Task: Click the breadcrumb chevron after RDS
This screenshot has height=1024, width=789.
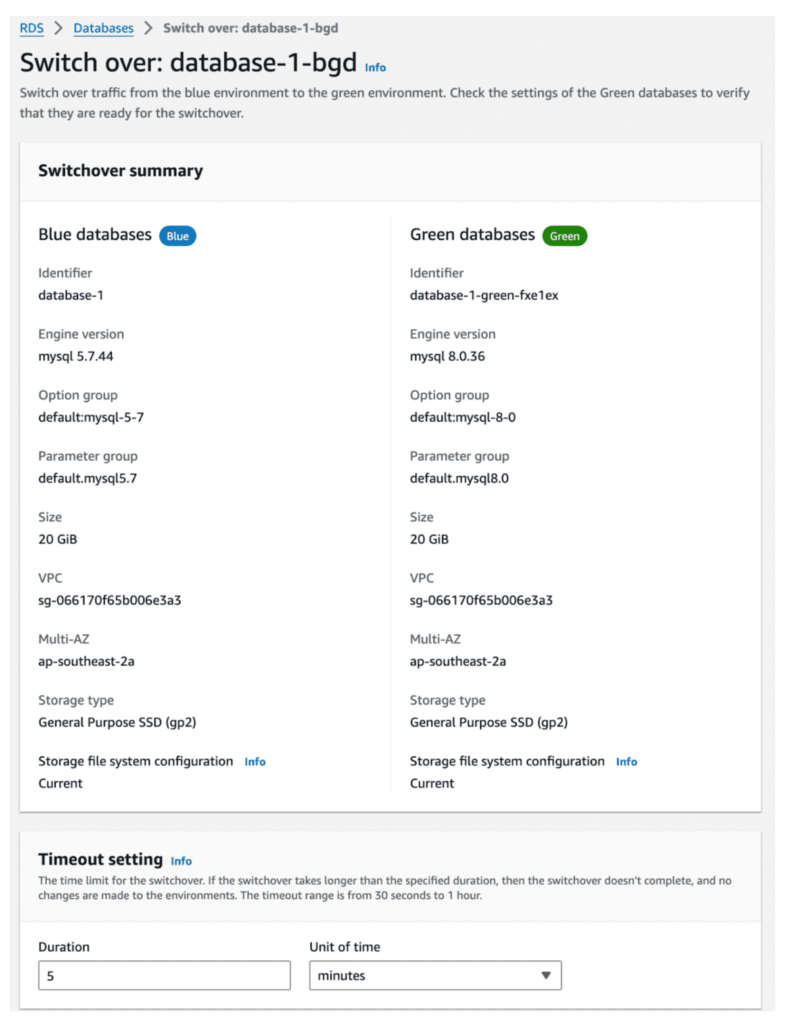Action: click(x=58, y=28)
